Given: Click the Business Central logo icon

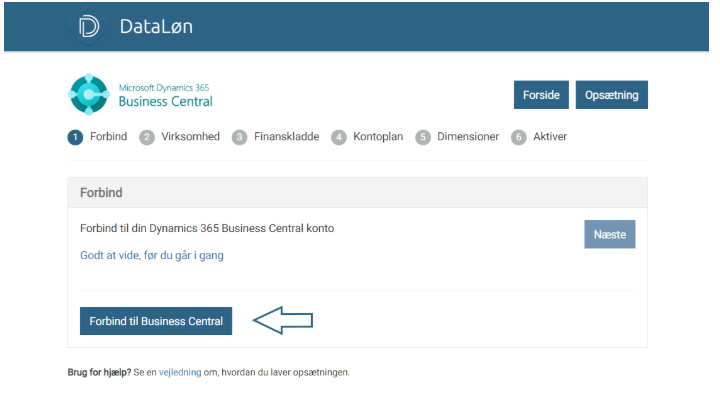Looking at the screenshot, I should (88, 95).
